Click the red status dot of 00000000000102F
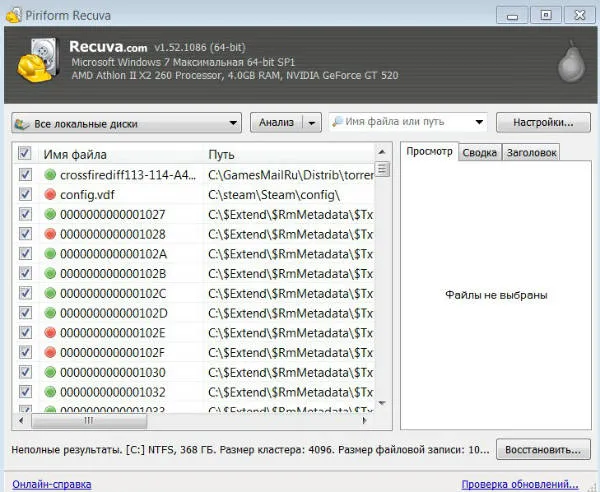Viewport: 600px width, 492px height. tap(50, 352)
